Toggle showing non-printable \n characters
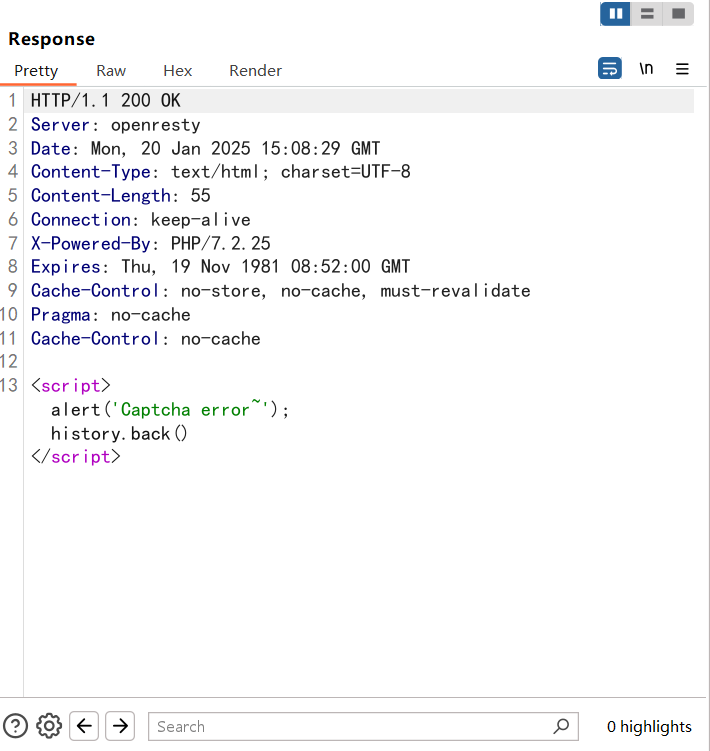 click(x=647, y=69)
